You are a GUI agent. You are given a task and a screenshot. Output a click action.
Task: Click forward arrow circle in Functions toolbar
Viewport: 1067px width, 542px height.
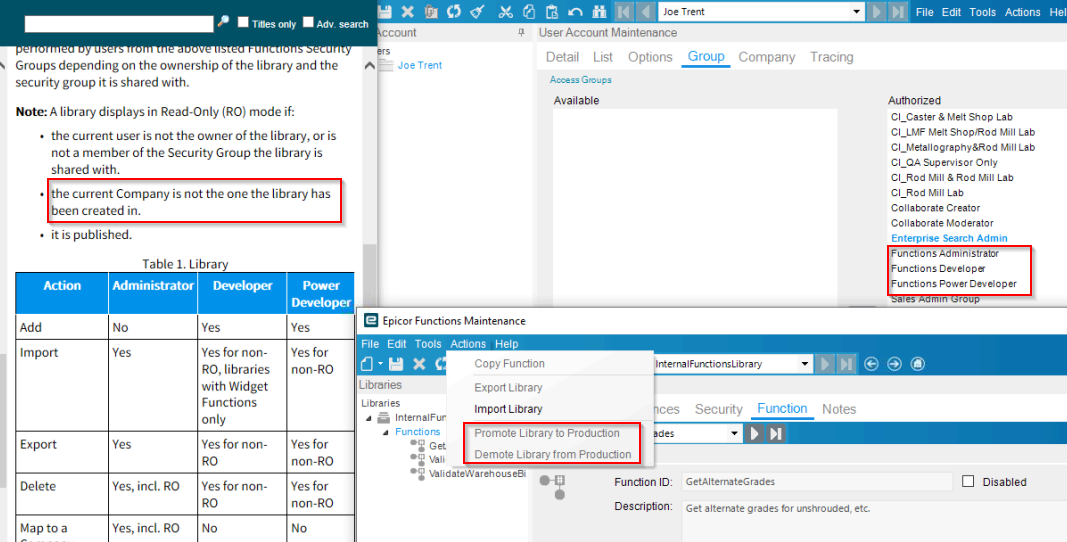tap(894, 364)
